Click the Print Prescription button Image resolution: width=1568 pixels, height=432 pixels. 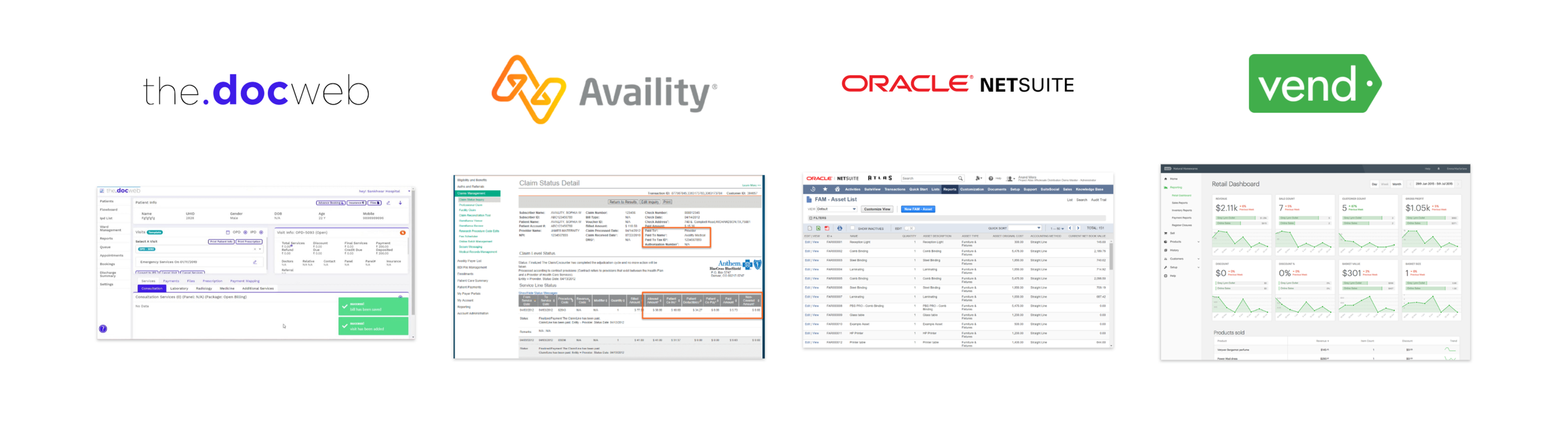pyautogui.click(x=249, y=241)
